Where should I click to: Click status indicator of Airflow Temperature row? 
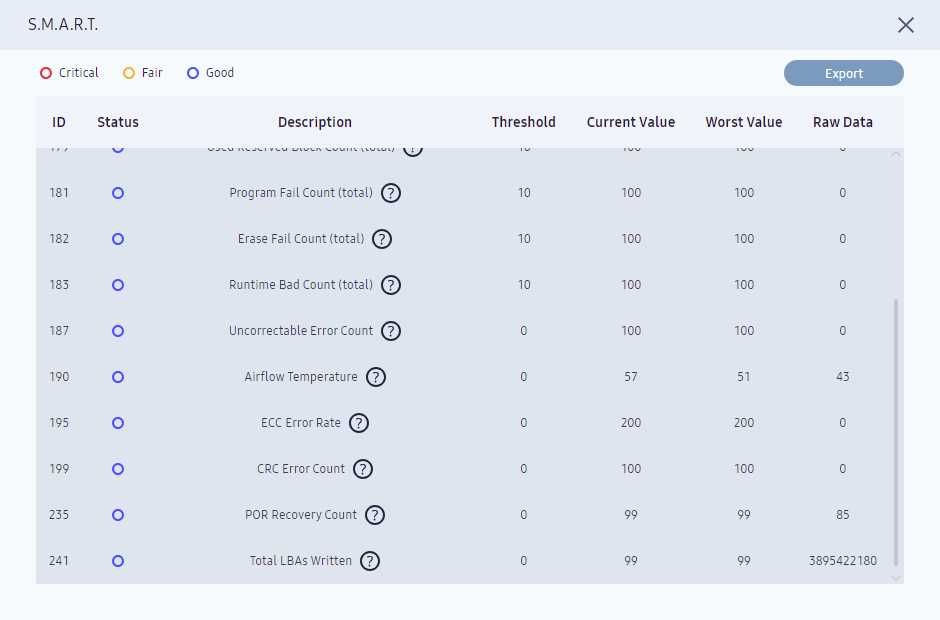tap(118, 377)
